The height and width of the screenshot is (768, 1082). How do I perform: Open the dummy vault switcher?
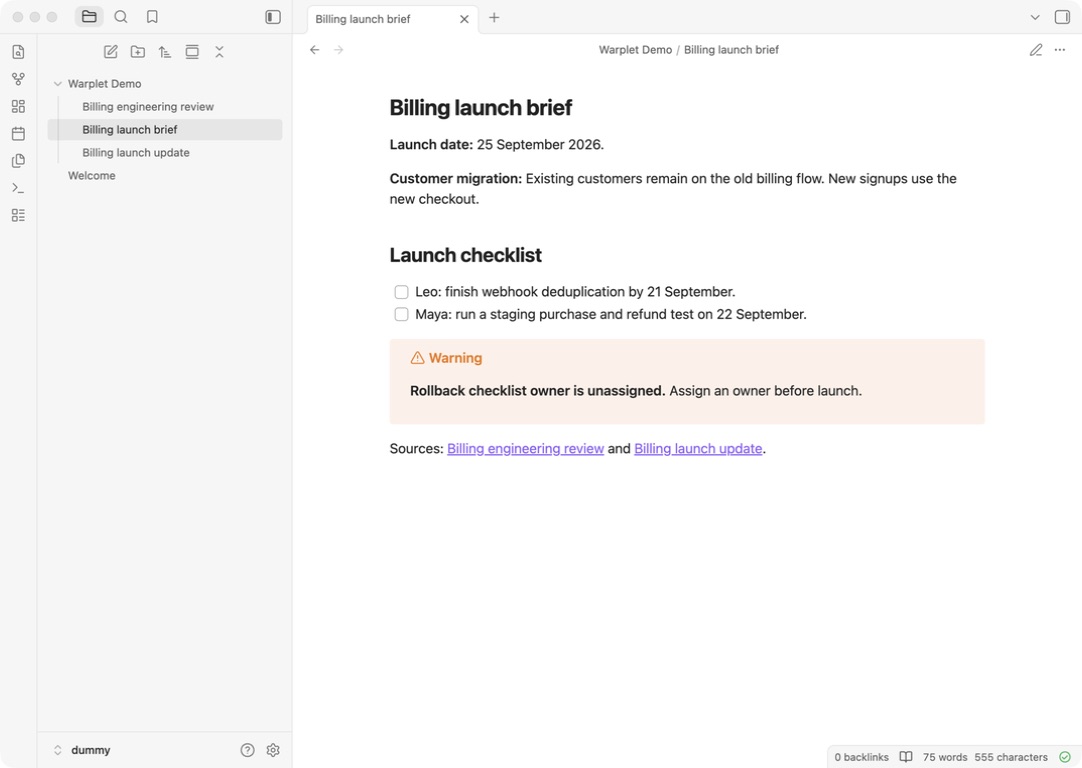coord(82,750)
